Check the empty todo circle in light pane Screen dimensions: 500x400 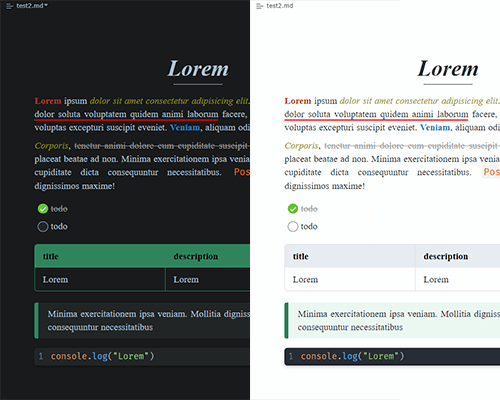click(293, 227)
